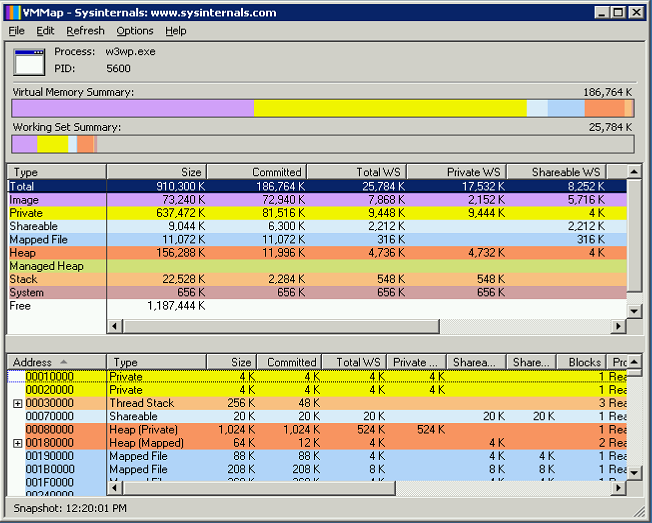Image resolution: width=652 pixels, height=523 pixels.
Task: Select the Free memory type row
Action: pos(317,306)
